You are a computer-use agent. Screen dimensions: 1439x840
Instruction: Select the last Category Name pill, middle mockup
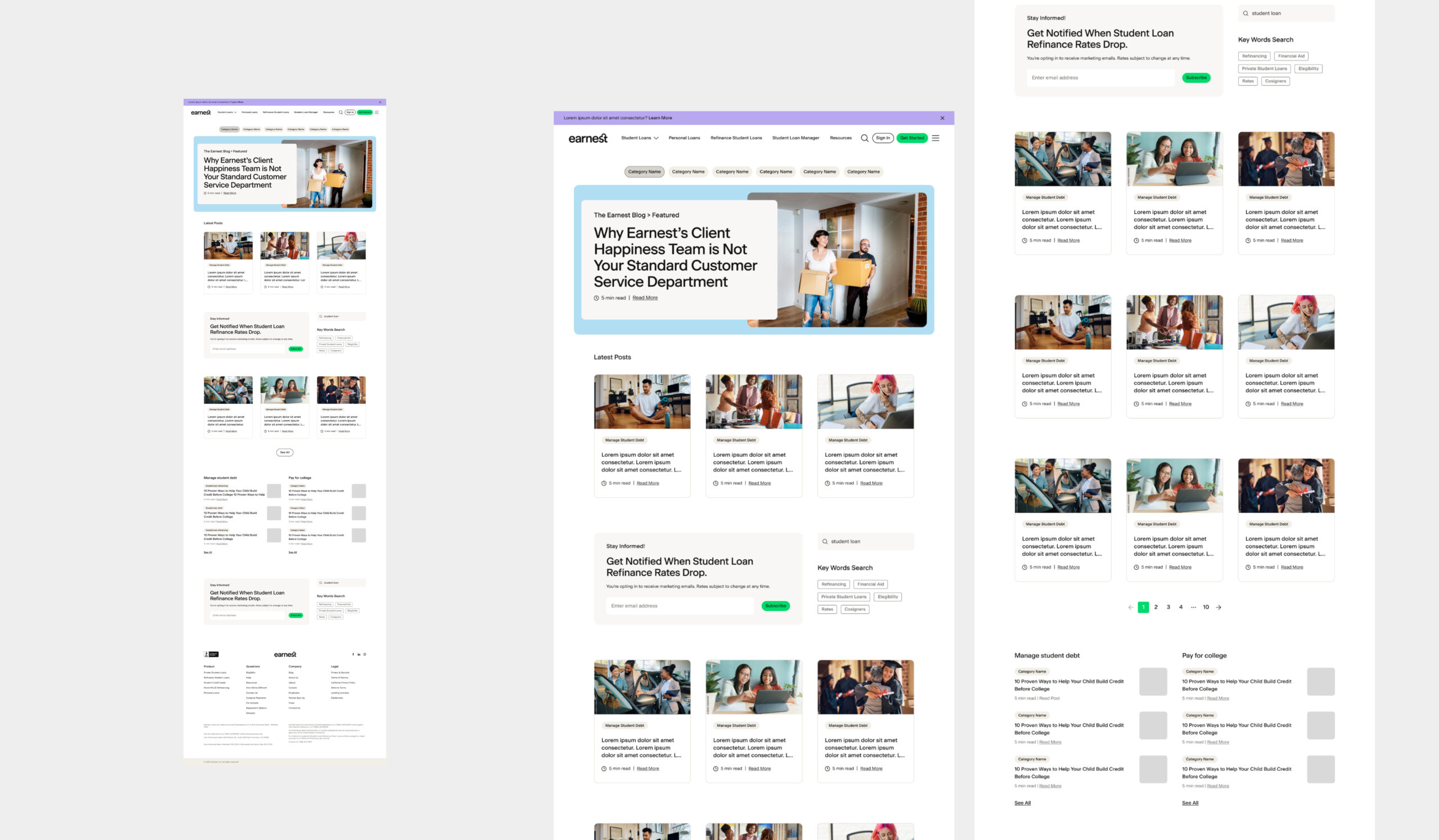click(x=863, y=172)
